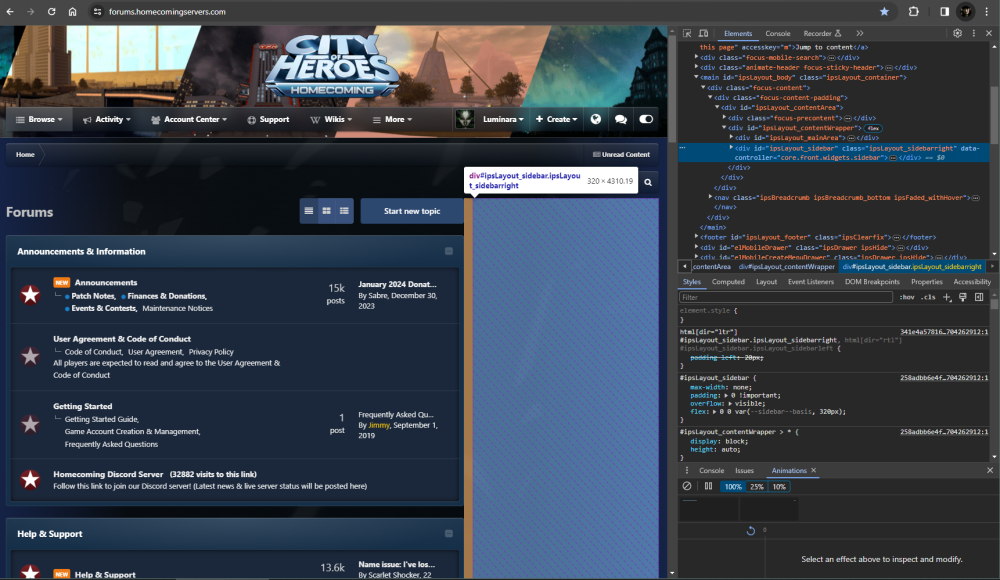
Task: Toggle the device toolbar icon
Action: point(704,33)
